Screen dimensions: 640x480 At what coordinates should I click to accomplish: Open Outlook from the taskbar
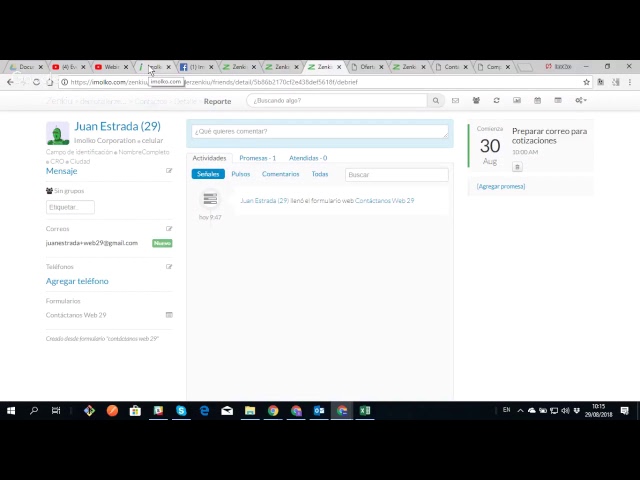(x=319, y=411)
